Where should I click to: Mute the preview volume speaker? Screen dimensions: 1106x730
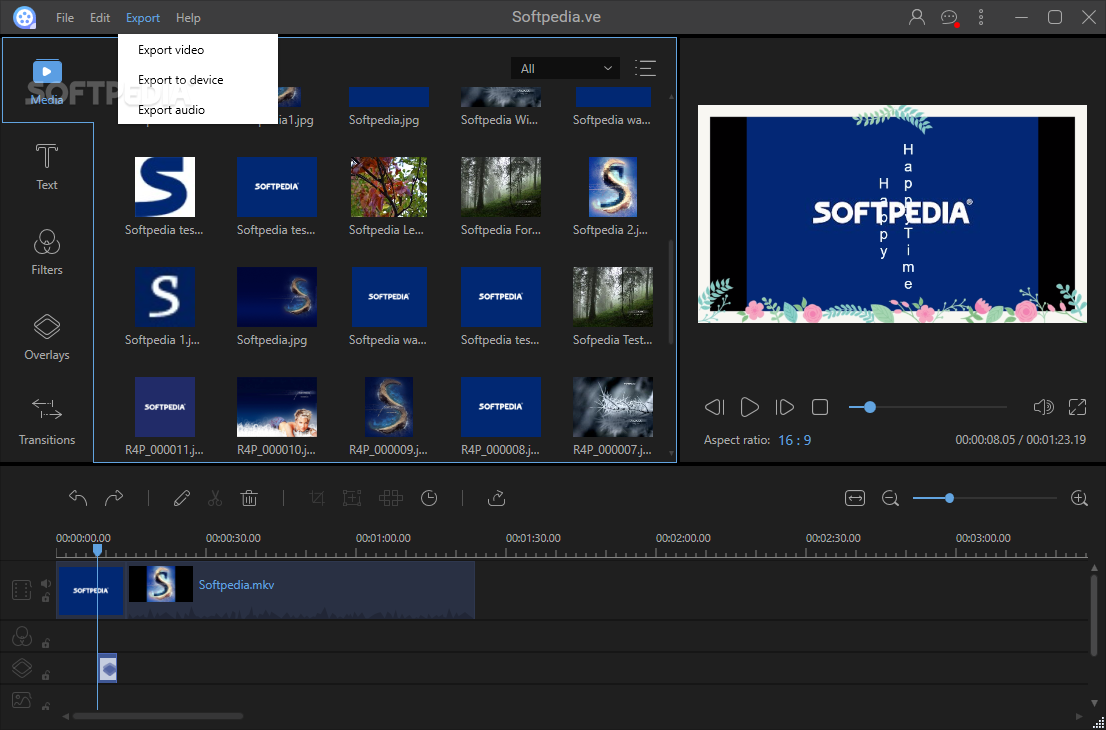tap(1043, 407)
